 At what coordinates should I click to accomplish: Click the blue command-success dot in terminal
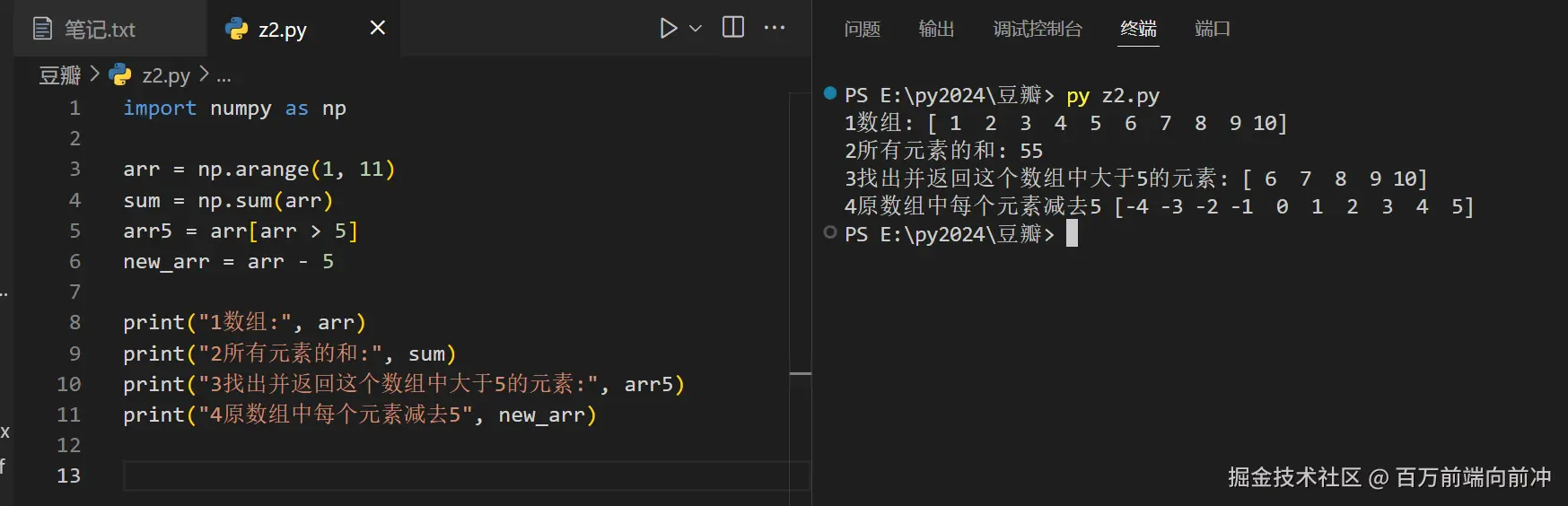pyautogui.click(x=830, y=93)
